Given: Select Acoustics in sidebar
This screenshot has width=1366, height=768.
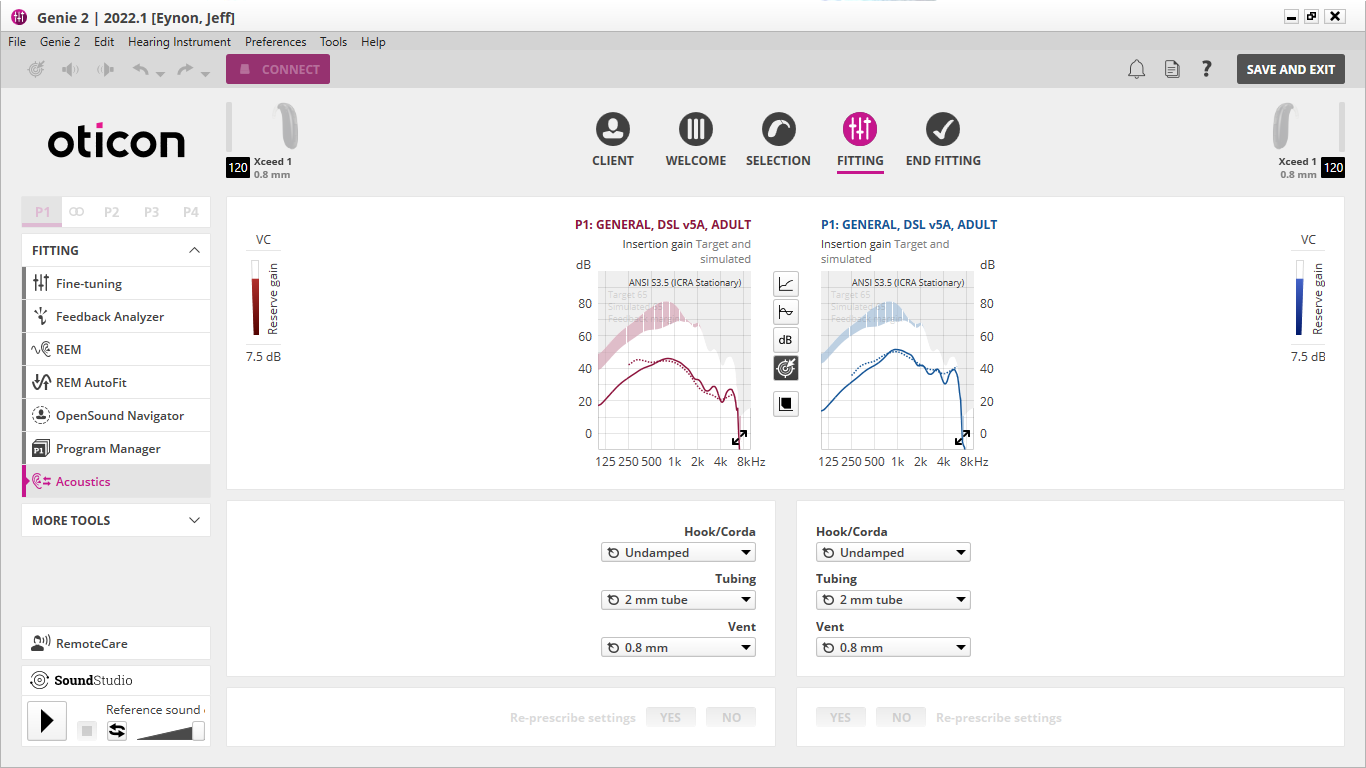Looking at the screenshot, I should coord(116,481).
